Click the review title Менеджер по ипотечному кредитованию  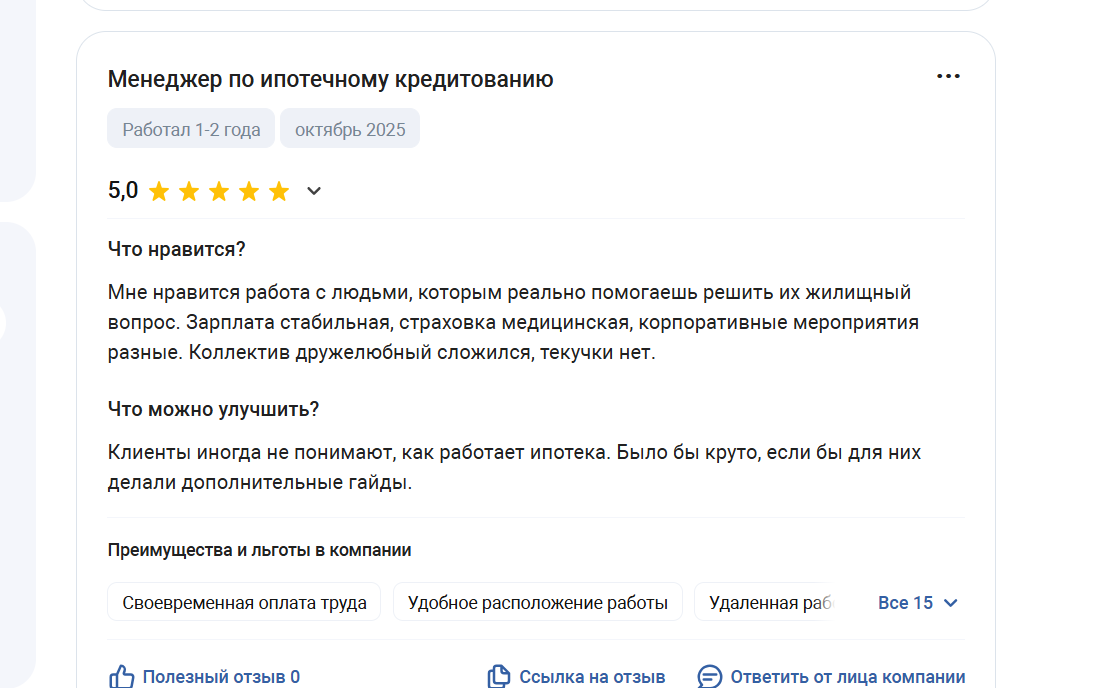[x=330, y=79]
